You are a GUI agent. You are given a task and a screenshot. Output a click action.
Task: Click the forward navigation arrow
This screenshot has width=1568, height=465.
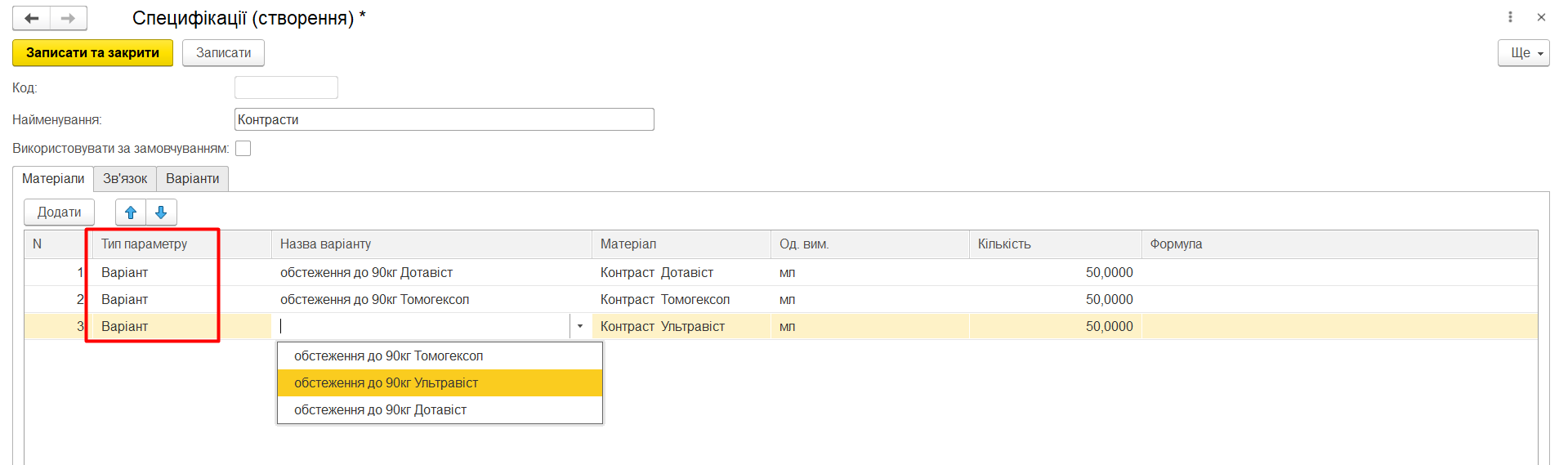coord(69,18)
